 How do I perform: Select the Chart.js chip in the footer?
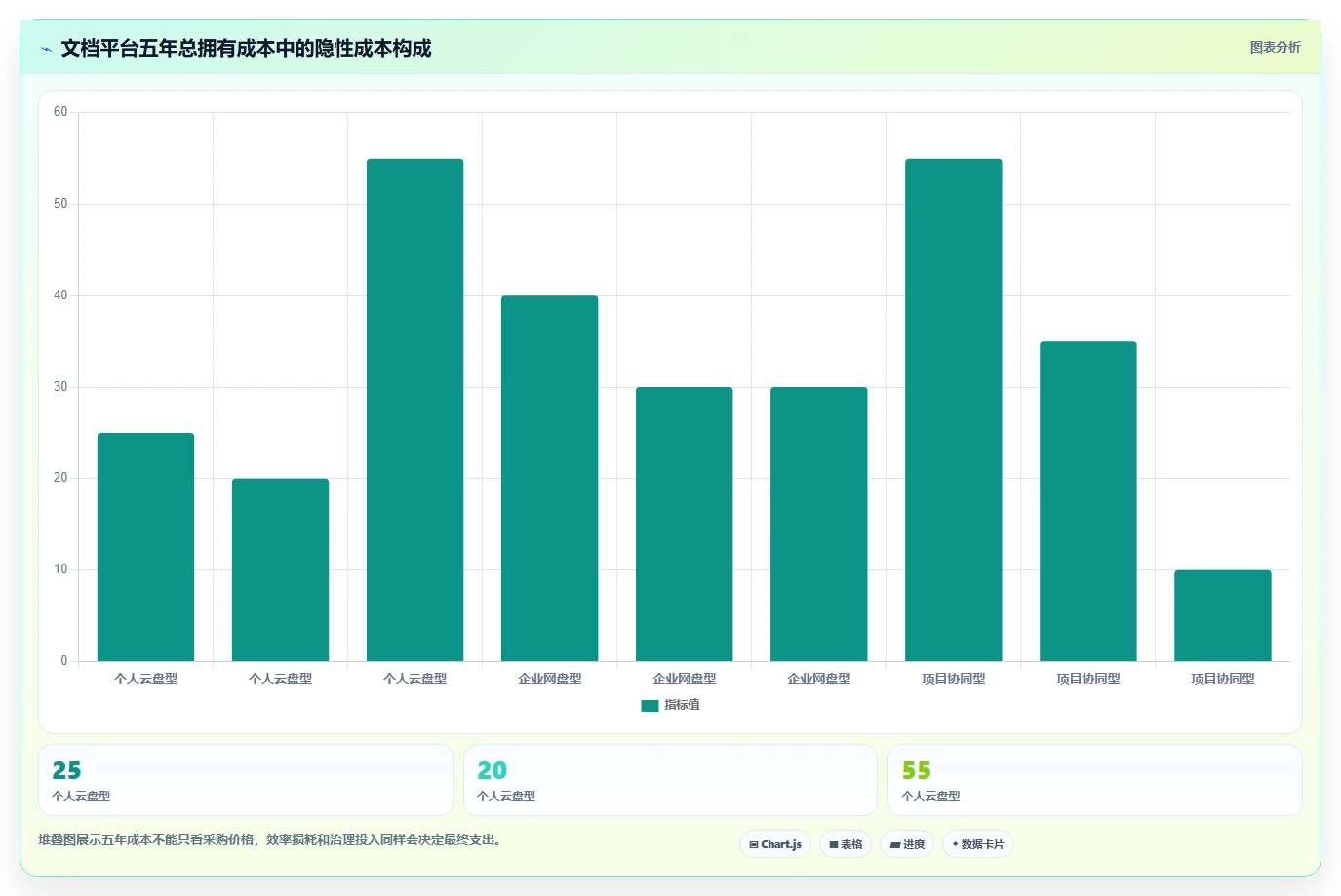click(775, 844)
